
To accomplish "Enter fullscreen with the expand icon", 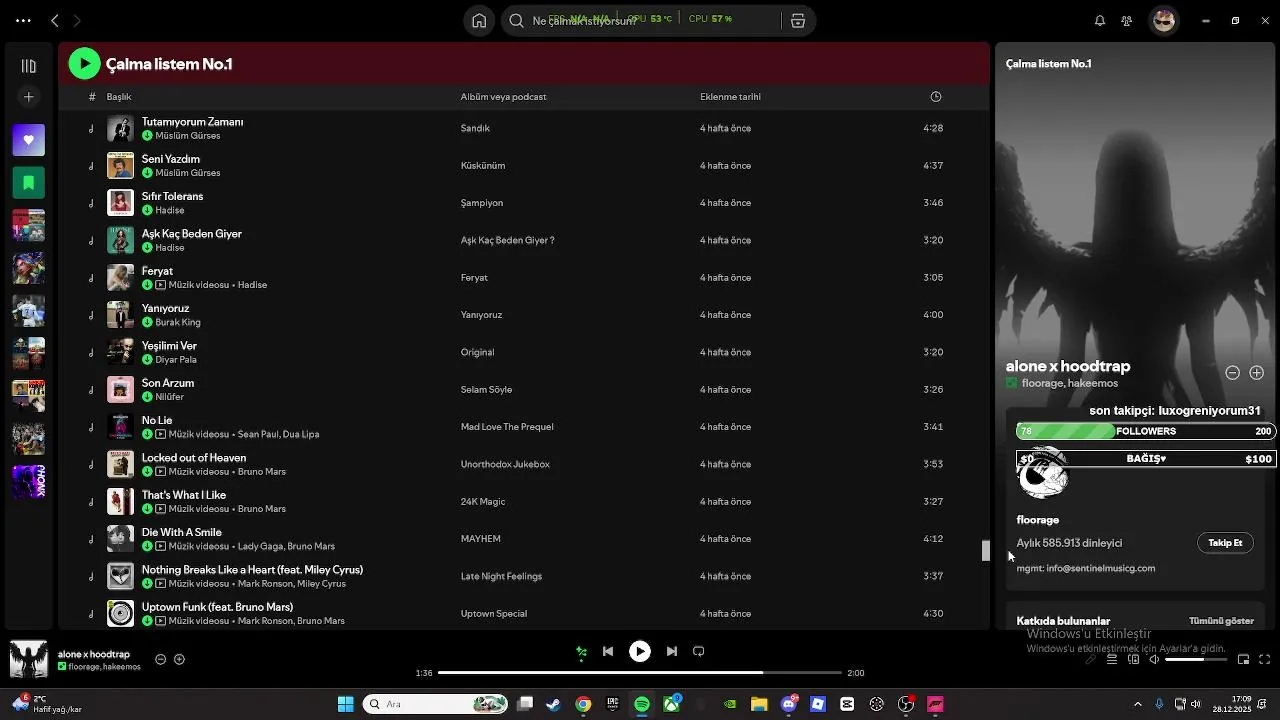I will coord(1264,660).
